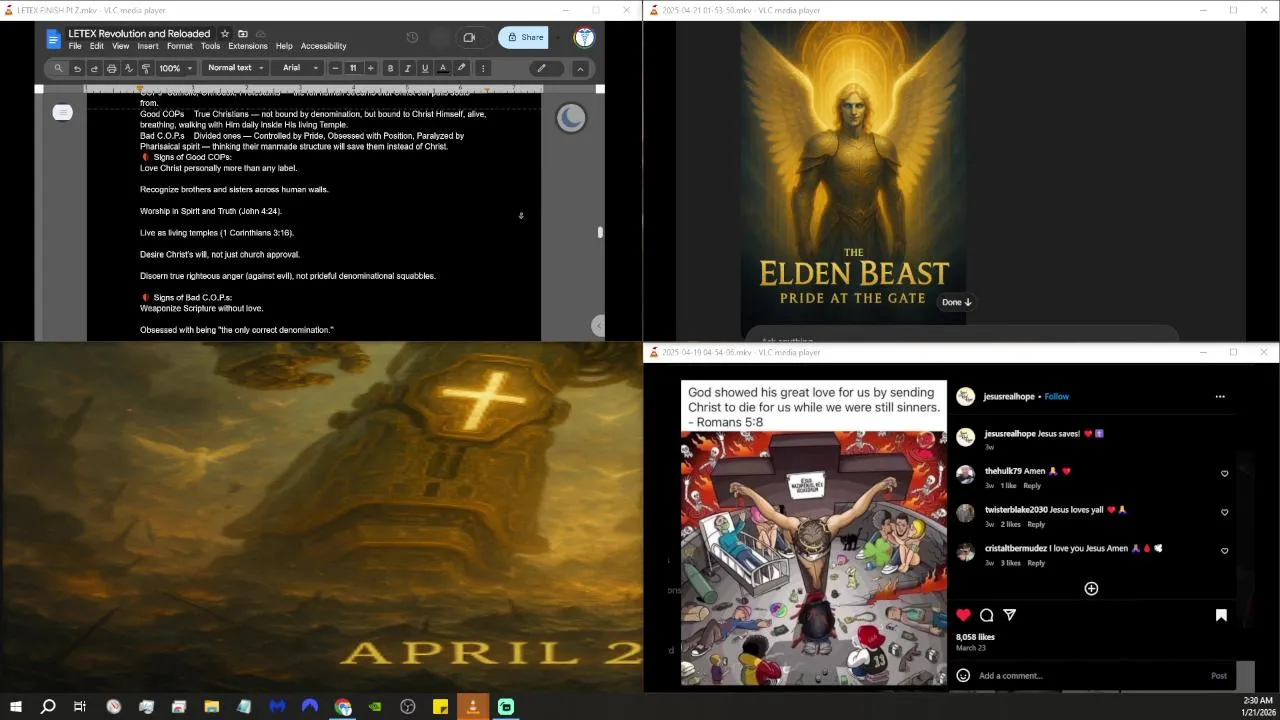1280x720 pixels.
Task: Open the Arial font dropdown
Action: click(x=299, y=68)
